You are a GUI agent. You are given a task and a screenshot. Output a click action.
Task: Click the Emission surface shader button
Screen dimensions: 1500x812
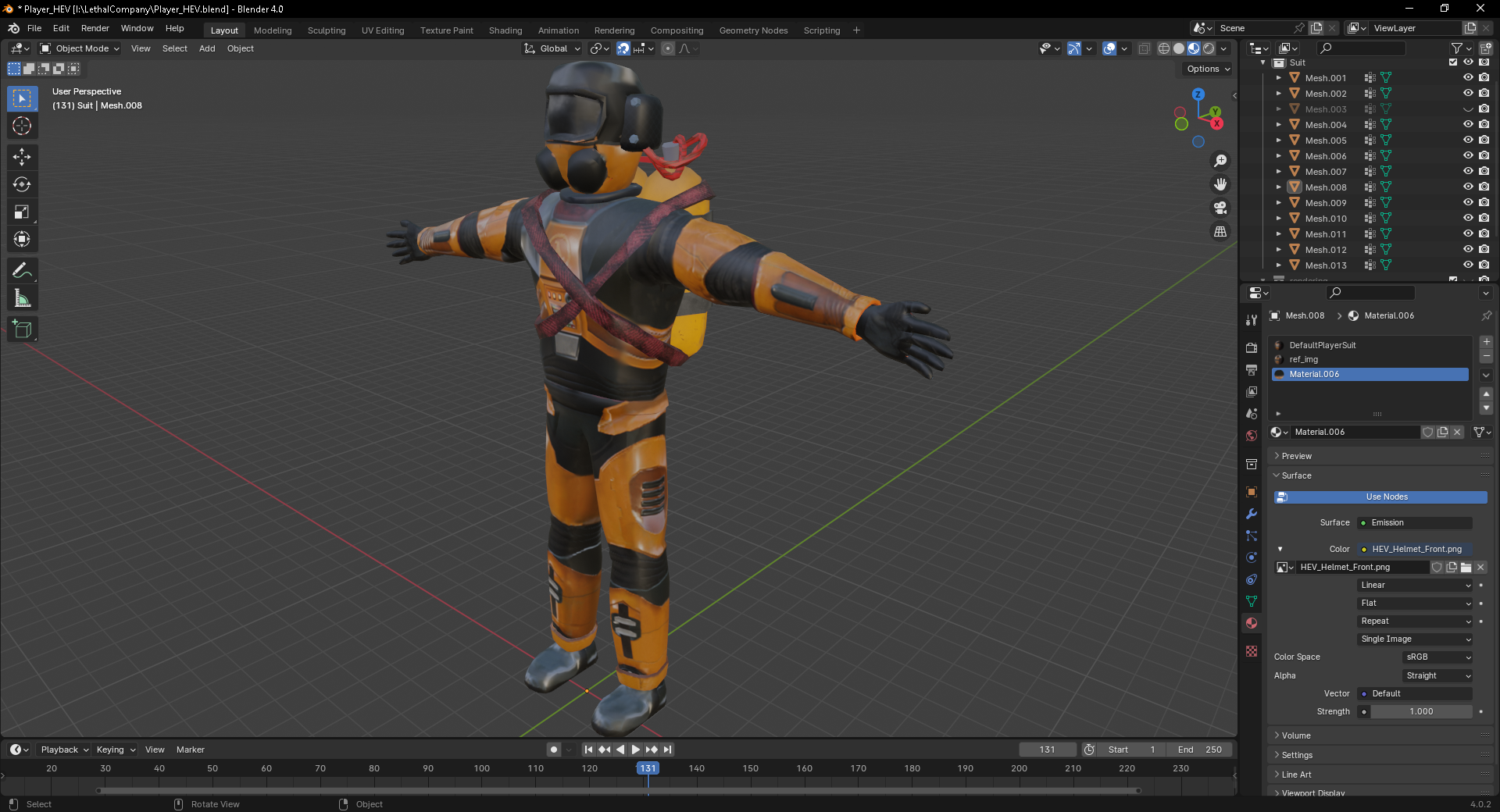point(1415,523)
